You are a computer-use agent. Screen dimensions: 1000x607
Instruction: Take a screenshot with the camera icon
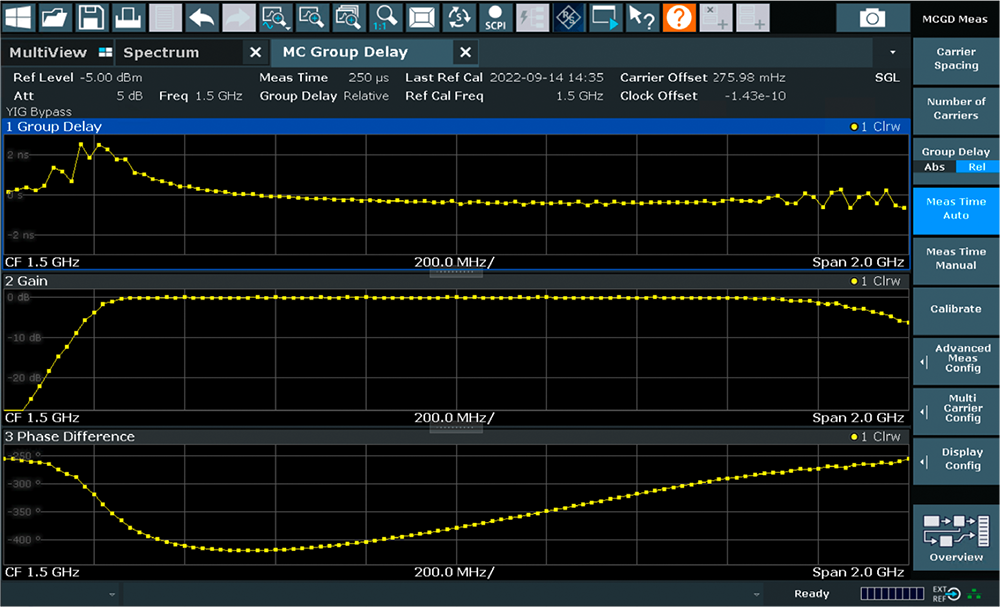(x=873, y=18)
